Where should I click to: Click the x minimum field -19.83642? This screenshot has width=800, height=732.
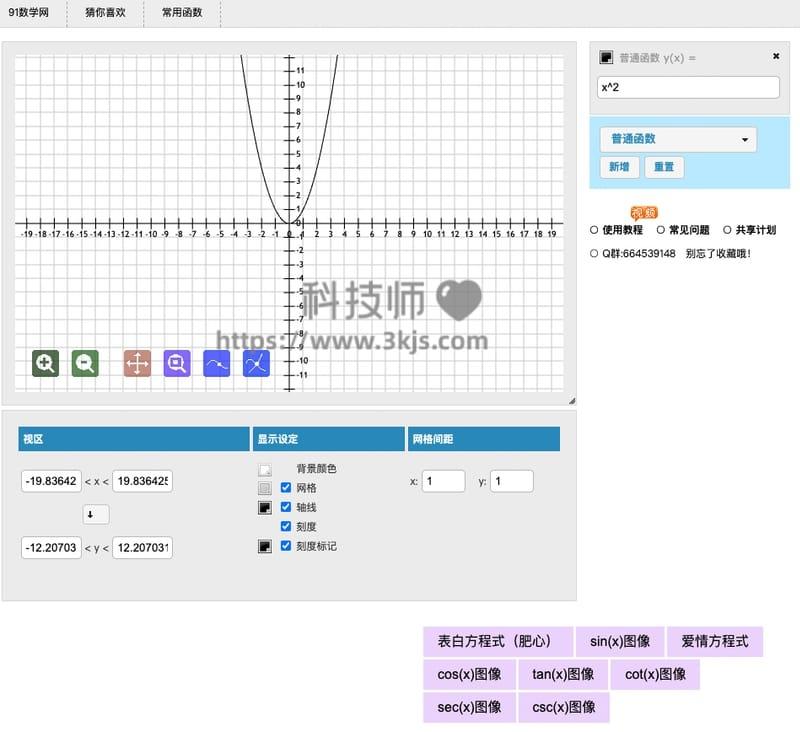click(51, 481)
